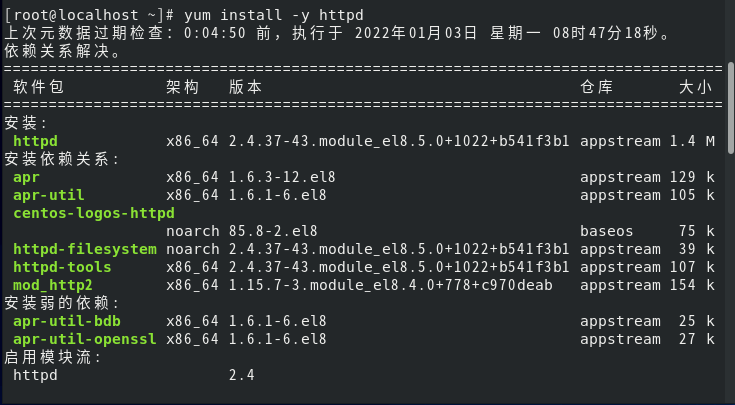This screenshot has height=405, width=735.
Task: Click the 大小 column header
Action: coord(696,87)
